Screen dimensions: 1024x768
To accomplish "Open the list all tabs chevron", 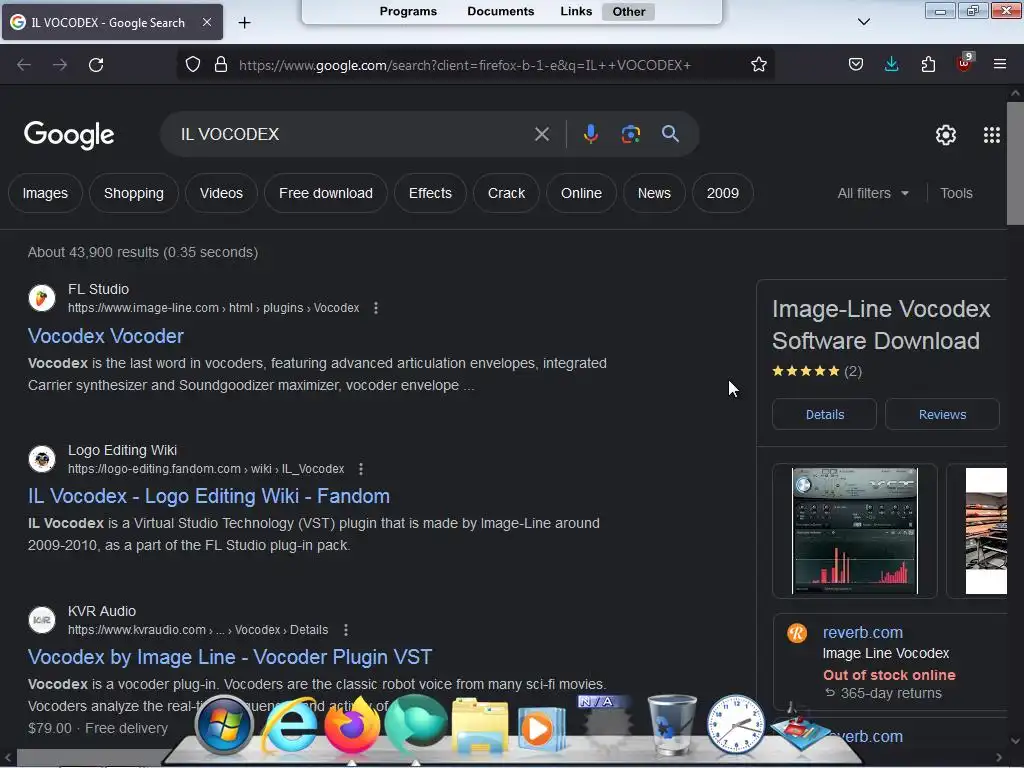I will 863,22.
